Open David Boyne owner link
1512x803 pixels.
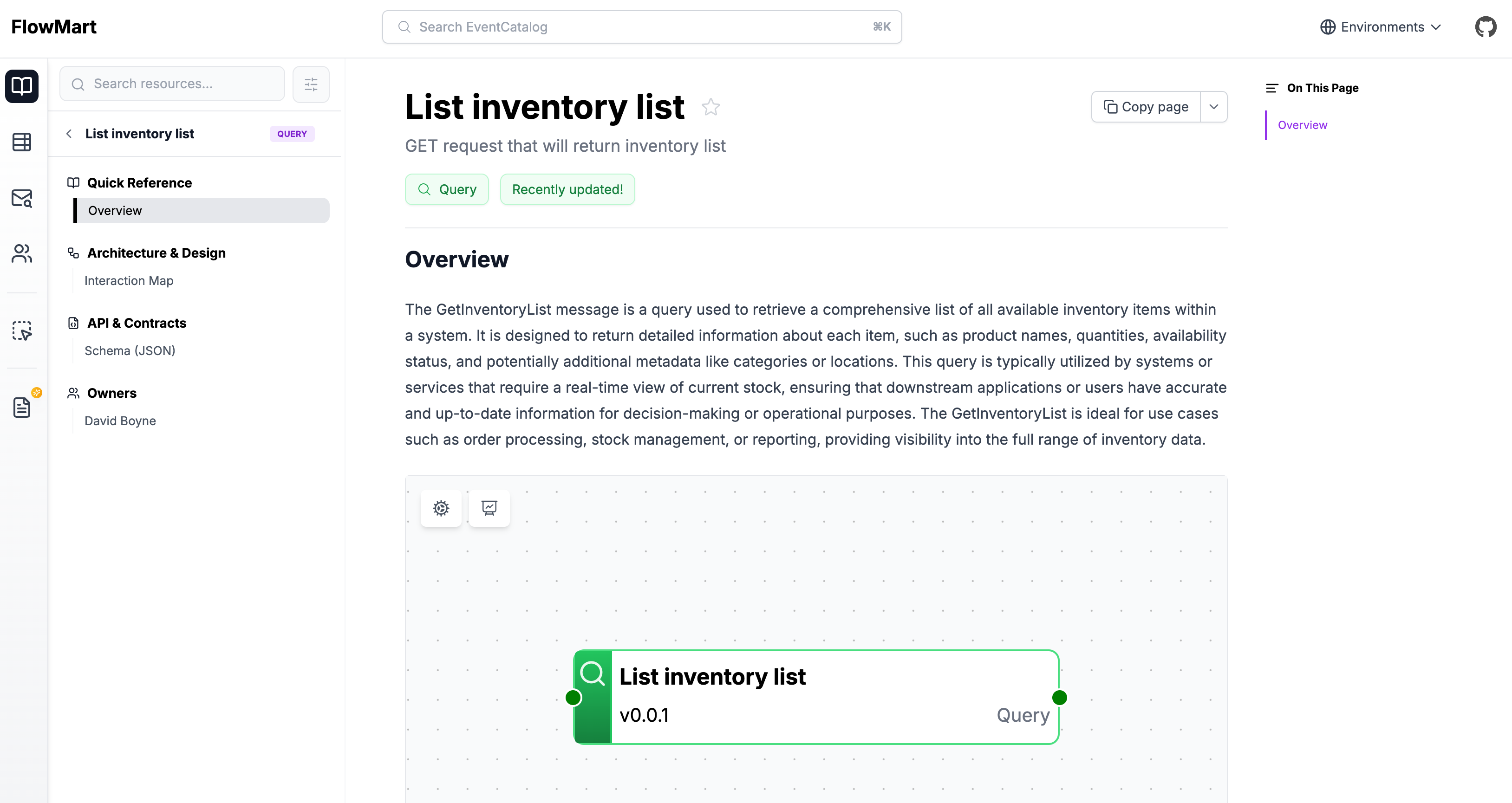pos(120,421)
